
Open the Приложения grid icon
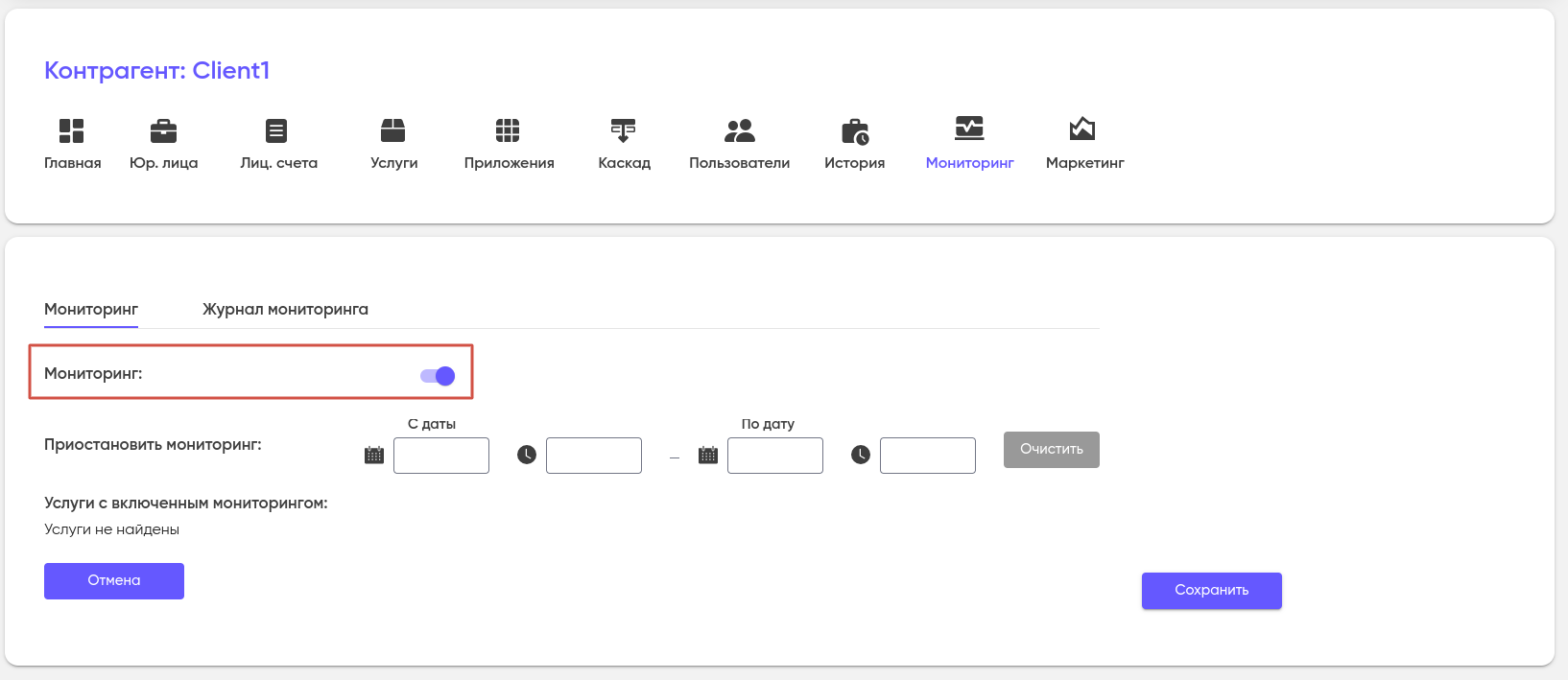508,130
